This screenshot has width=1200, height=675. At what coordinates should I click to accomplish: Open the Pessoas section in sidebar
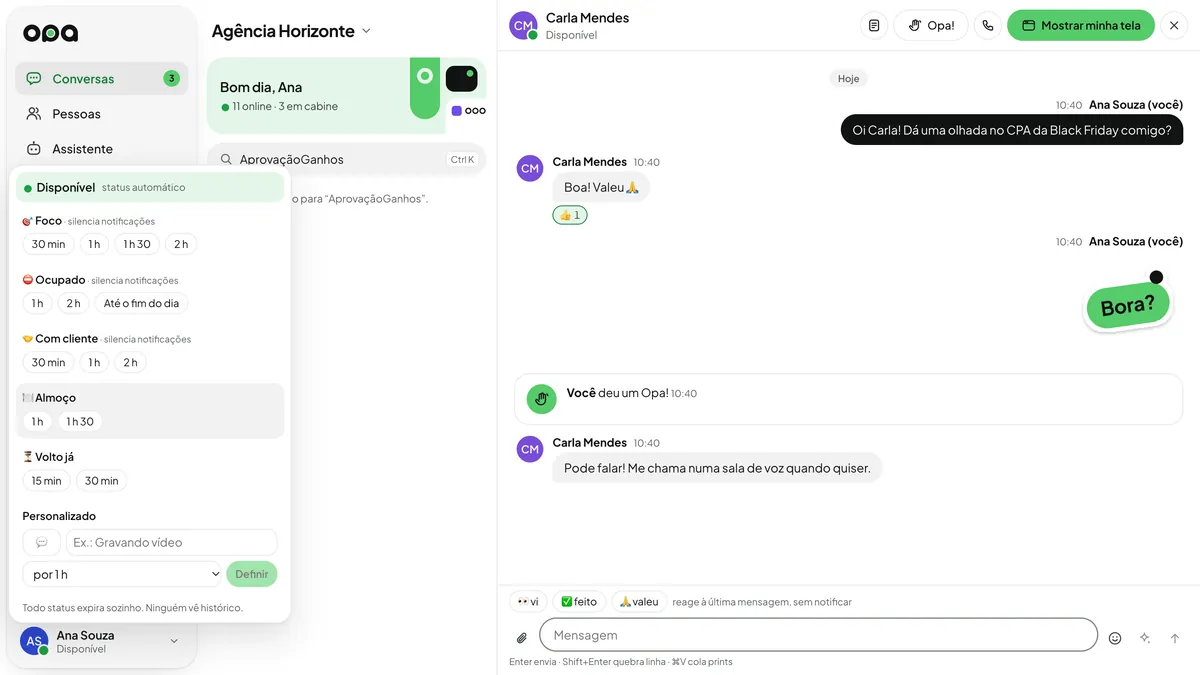tap(101, 114)
